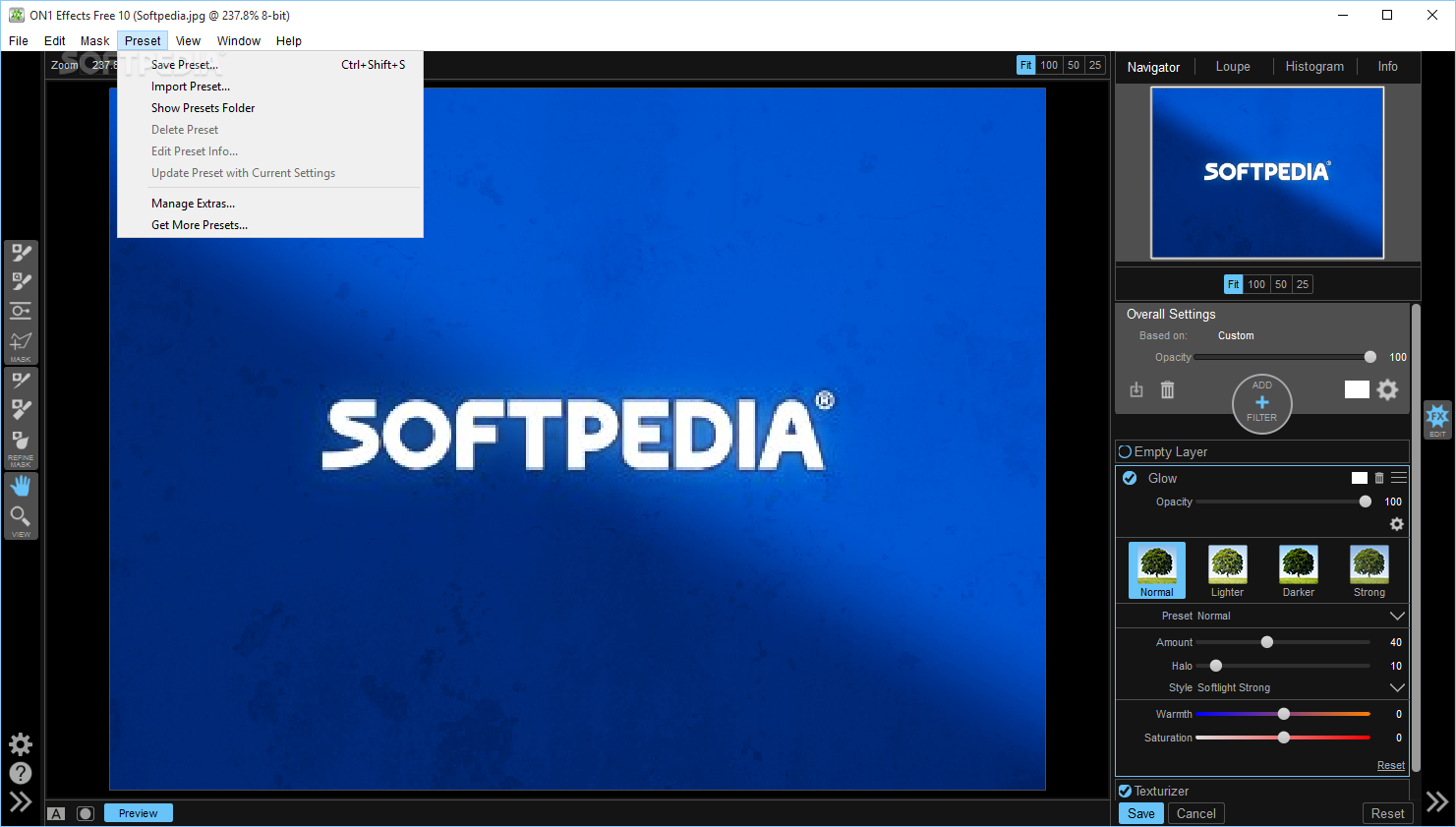
Task: Select the Blur mask tool
Action: (x=21, y=440)
